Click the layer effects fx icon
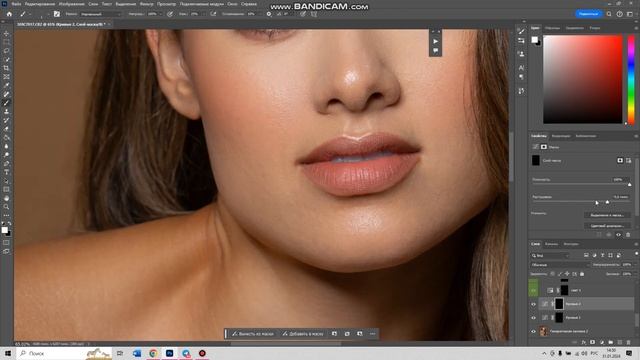 [584, 342]
